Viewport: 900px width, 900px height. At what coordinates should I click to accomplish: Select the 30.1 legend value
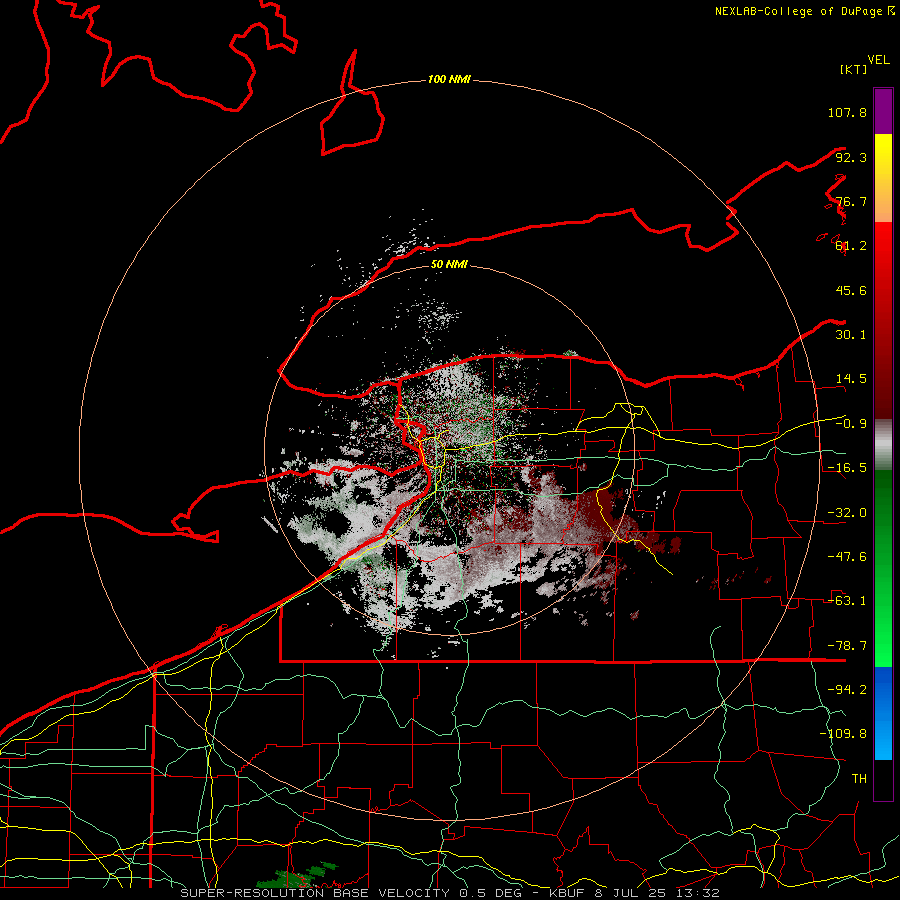click(x=851, y=335)
